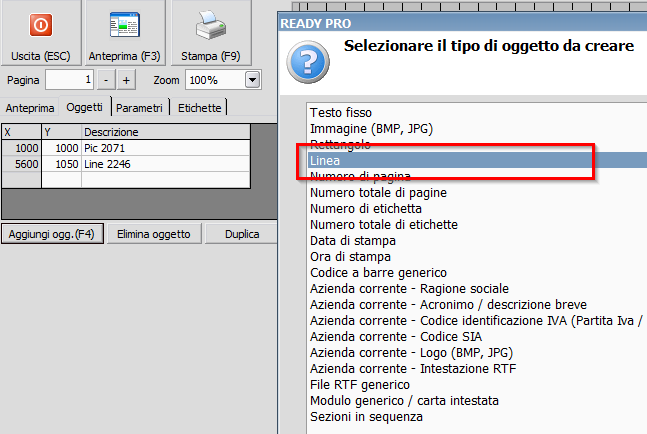Image resolution: width=647 pixels, height=434 pixels.
Task: Choose Linea from object type list
Action: tap(326, 160)
